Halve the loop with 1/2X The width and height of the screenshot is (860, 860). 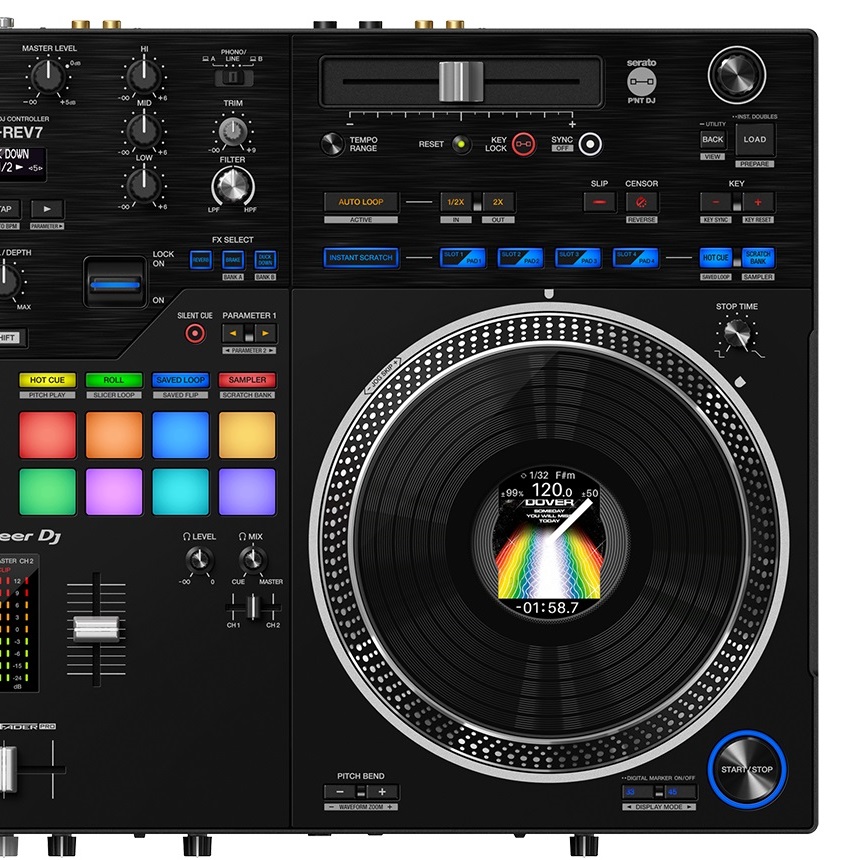point(456,202)
